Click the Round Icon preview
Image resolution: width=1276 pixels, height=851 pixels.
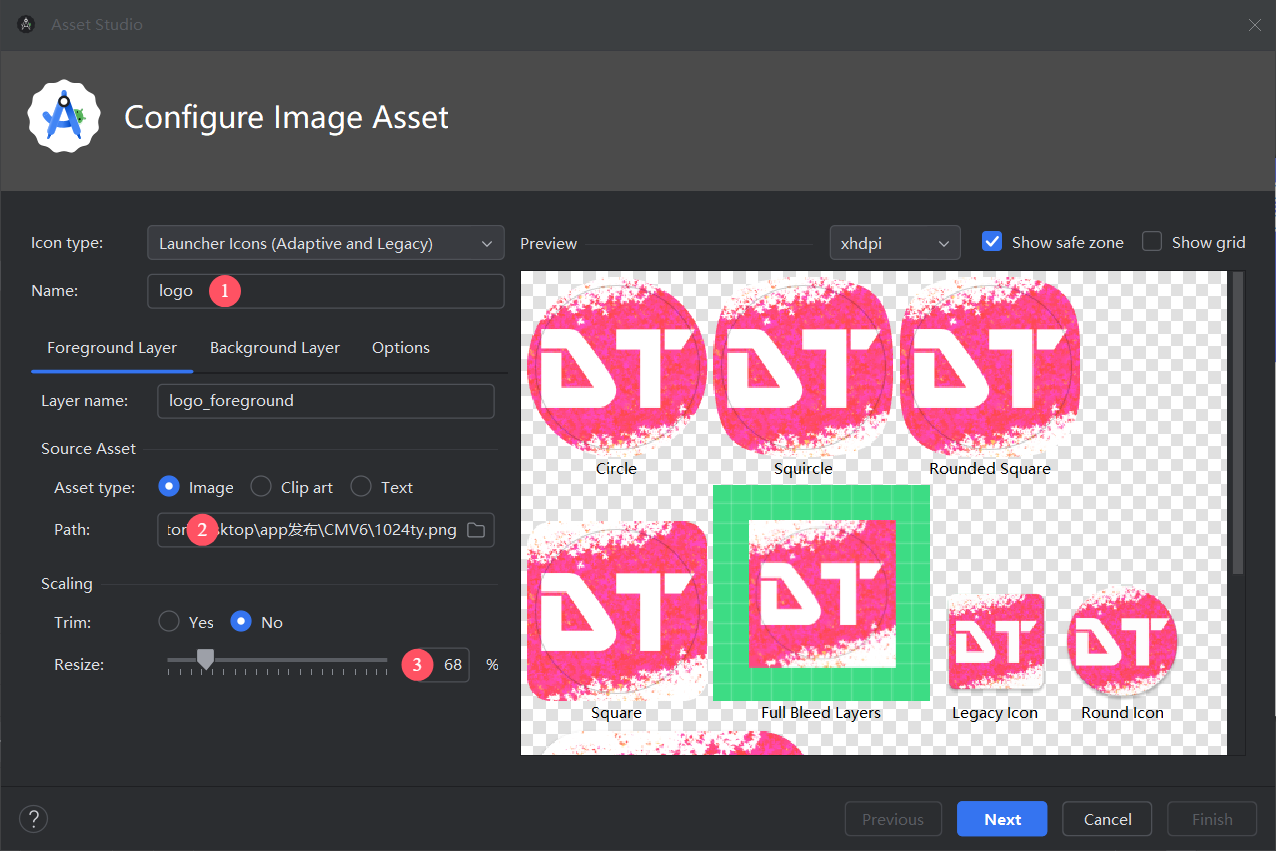pos(1122,642)
